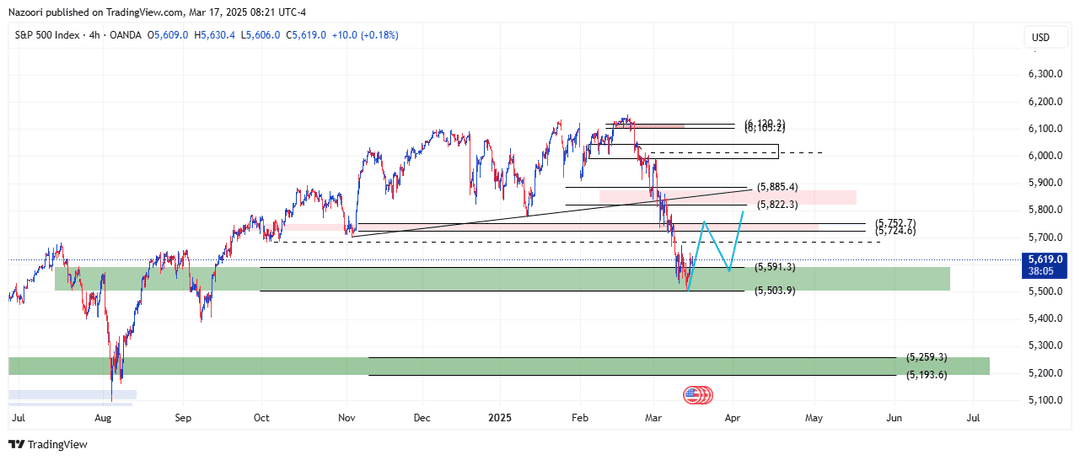Select the low value L5,606.0
The width and height of the screenshot is (1080, 459).
[x=259, y=34]
